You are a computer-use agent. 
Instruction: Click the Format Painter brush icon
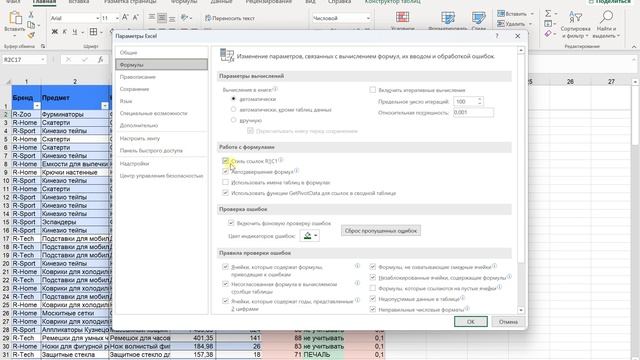click(x=31, y=36)
